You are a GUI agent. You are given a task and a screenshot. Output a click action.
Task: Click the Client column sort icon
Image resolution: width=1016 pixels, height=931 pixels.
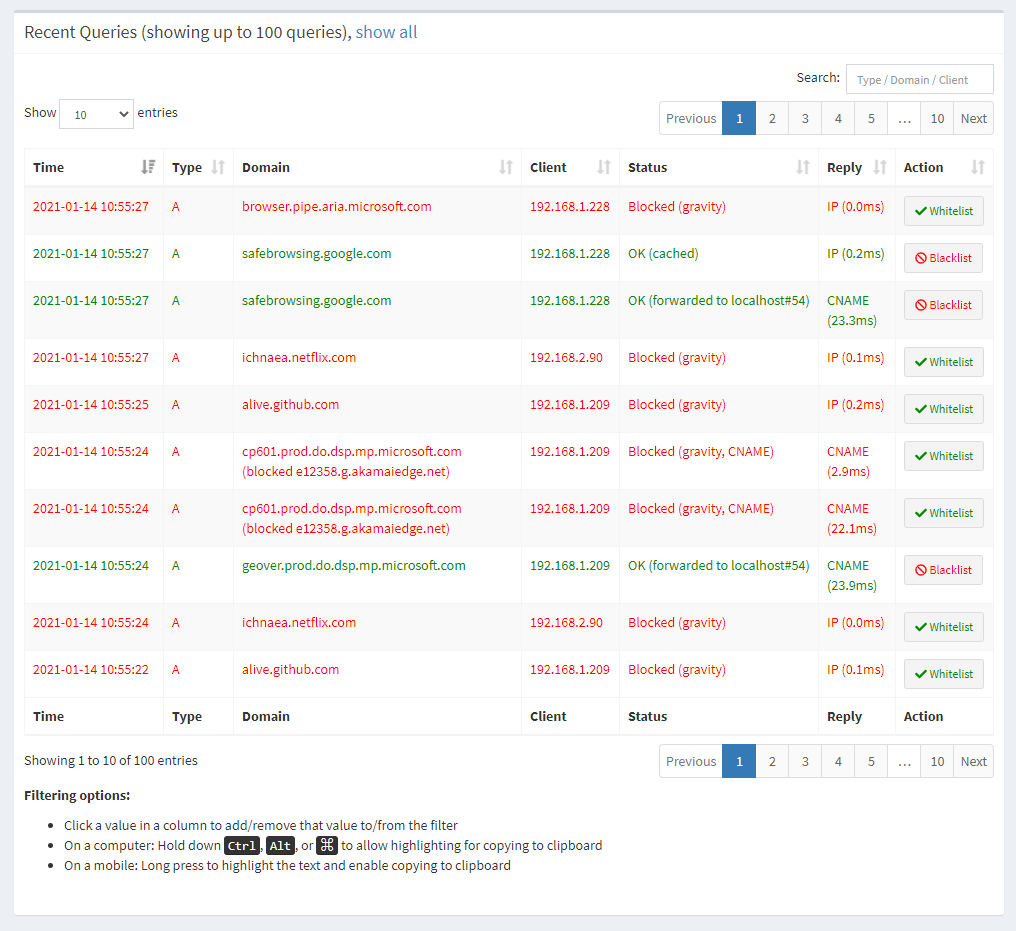coord(604,168)
